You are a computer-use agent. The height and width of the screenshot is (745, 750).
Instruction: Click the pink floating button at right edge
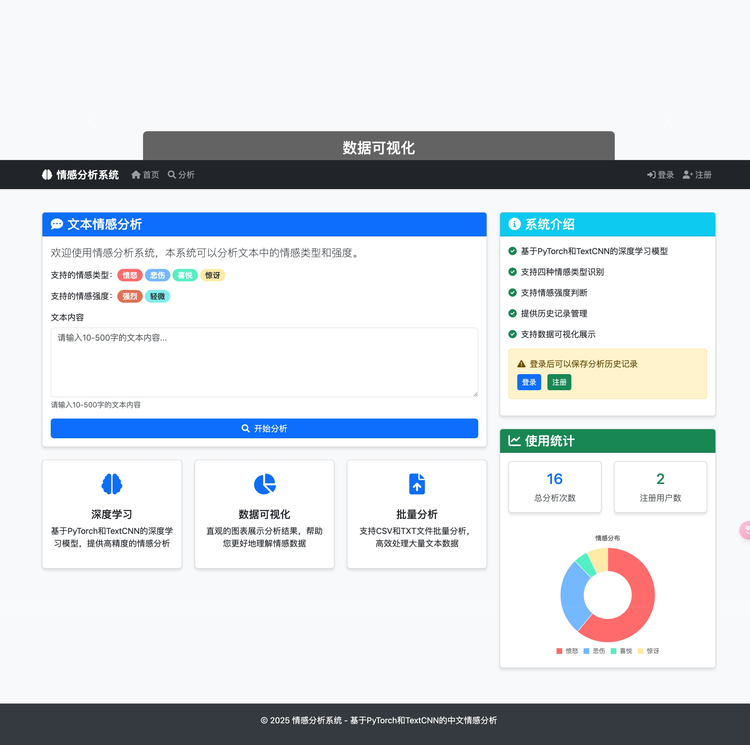point(745,531)
